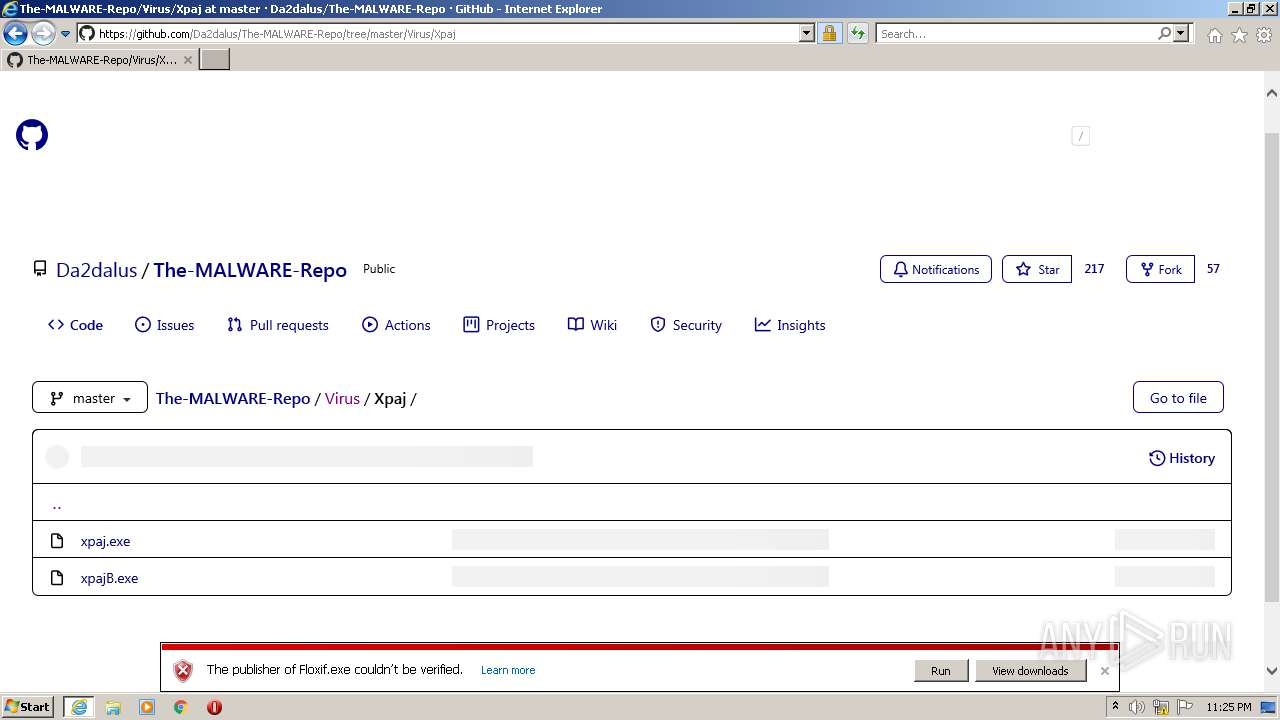1280x720 pixels.
Task: Click the security lock icon
Action: (829, 34)
